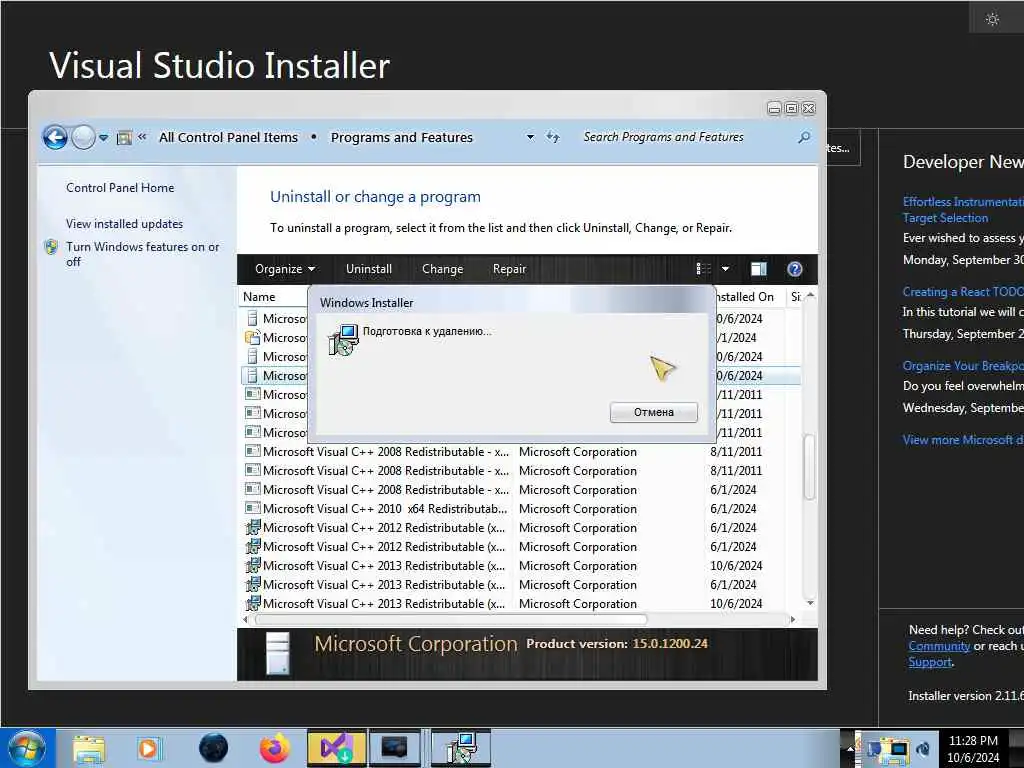Open File Explorer from the taskbar
The width and height of the screenshot is (1024, 768).
(x=89, y=748)
